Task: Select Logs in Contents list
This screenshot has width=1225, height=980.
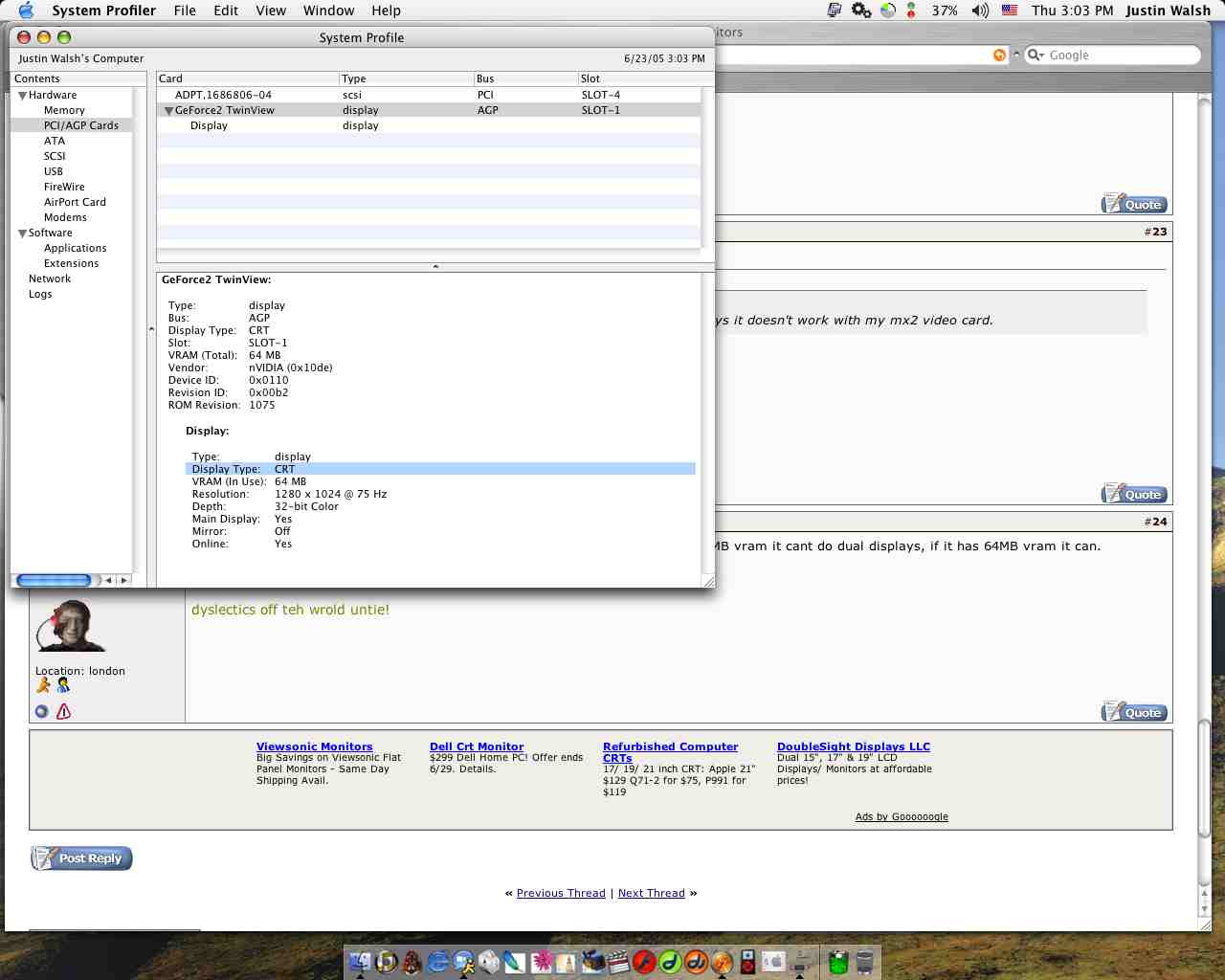Action: pos(40,294)
